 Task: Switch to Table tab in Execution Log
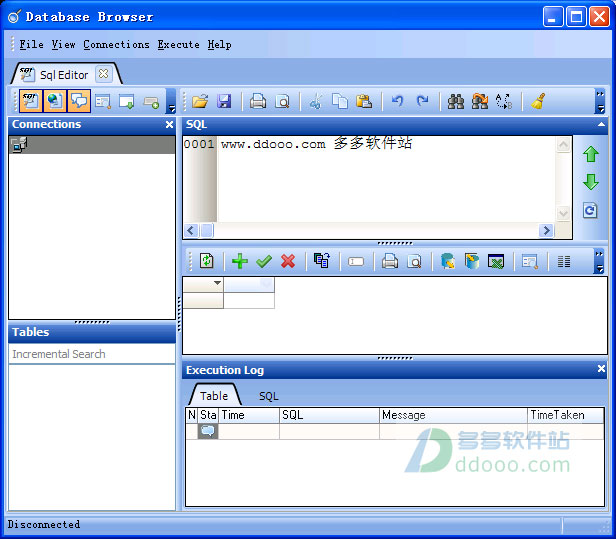(214, 396)
